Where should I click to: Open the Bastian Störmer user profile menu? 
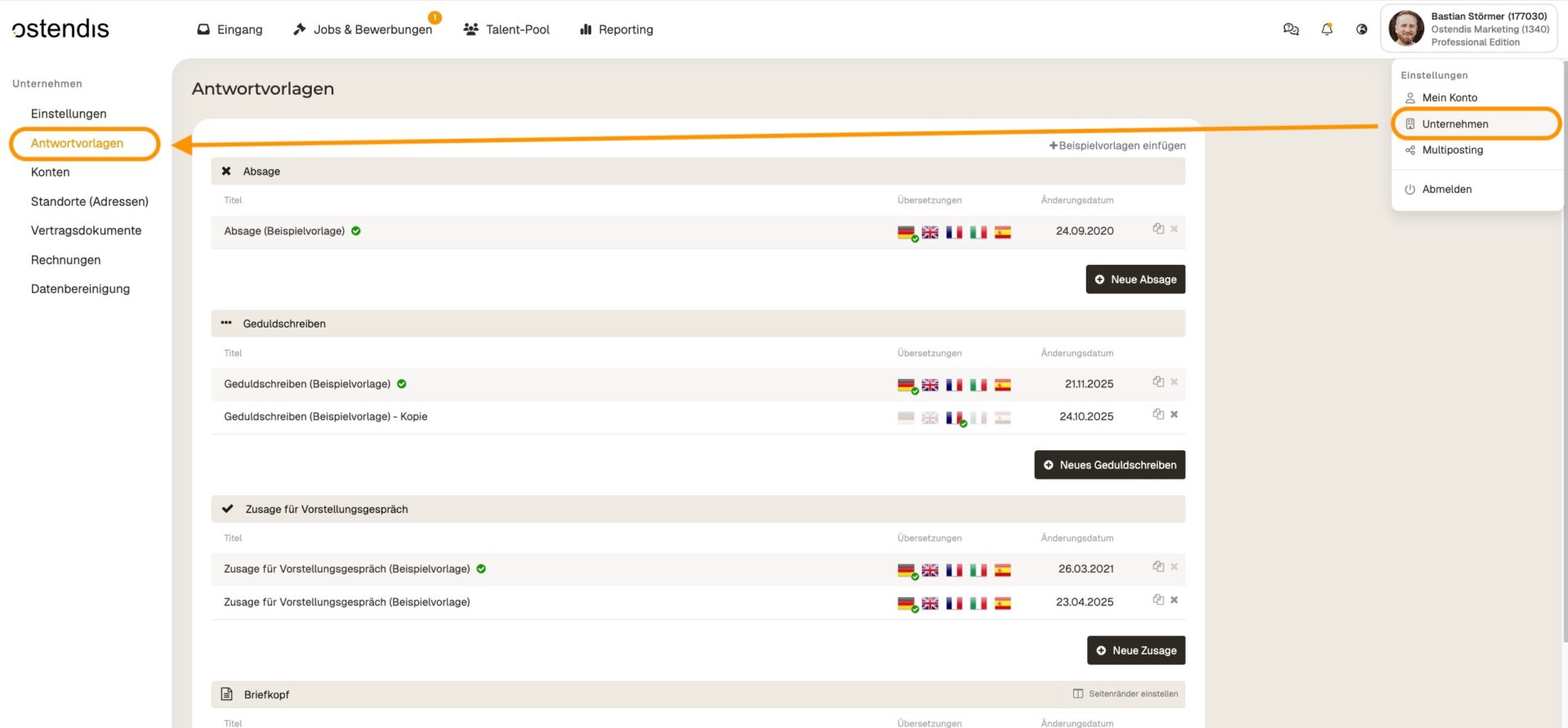[1468, 29]
